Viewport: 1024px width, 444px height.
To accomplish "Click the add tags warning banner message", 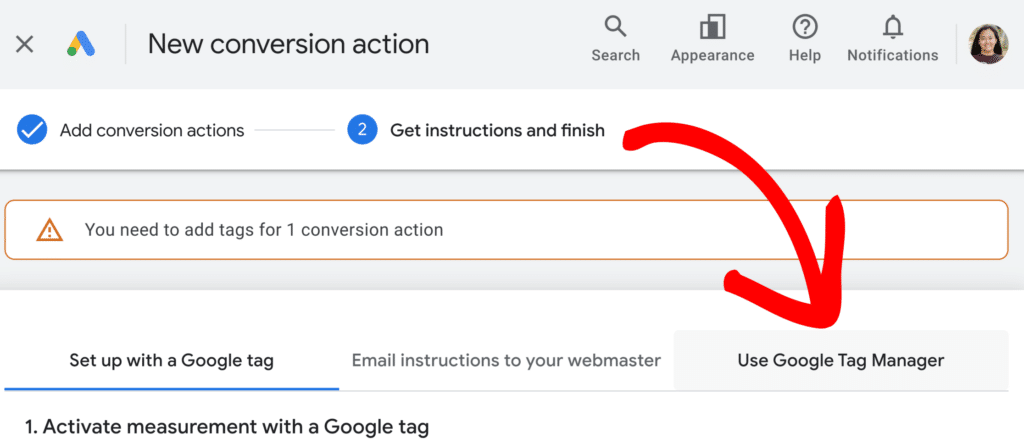I will pos(263,230).
